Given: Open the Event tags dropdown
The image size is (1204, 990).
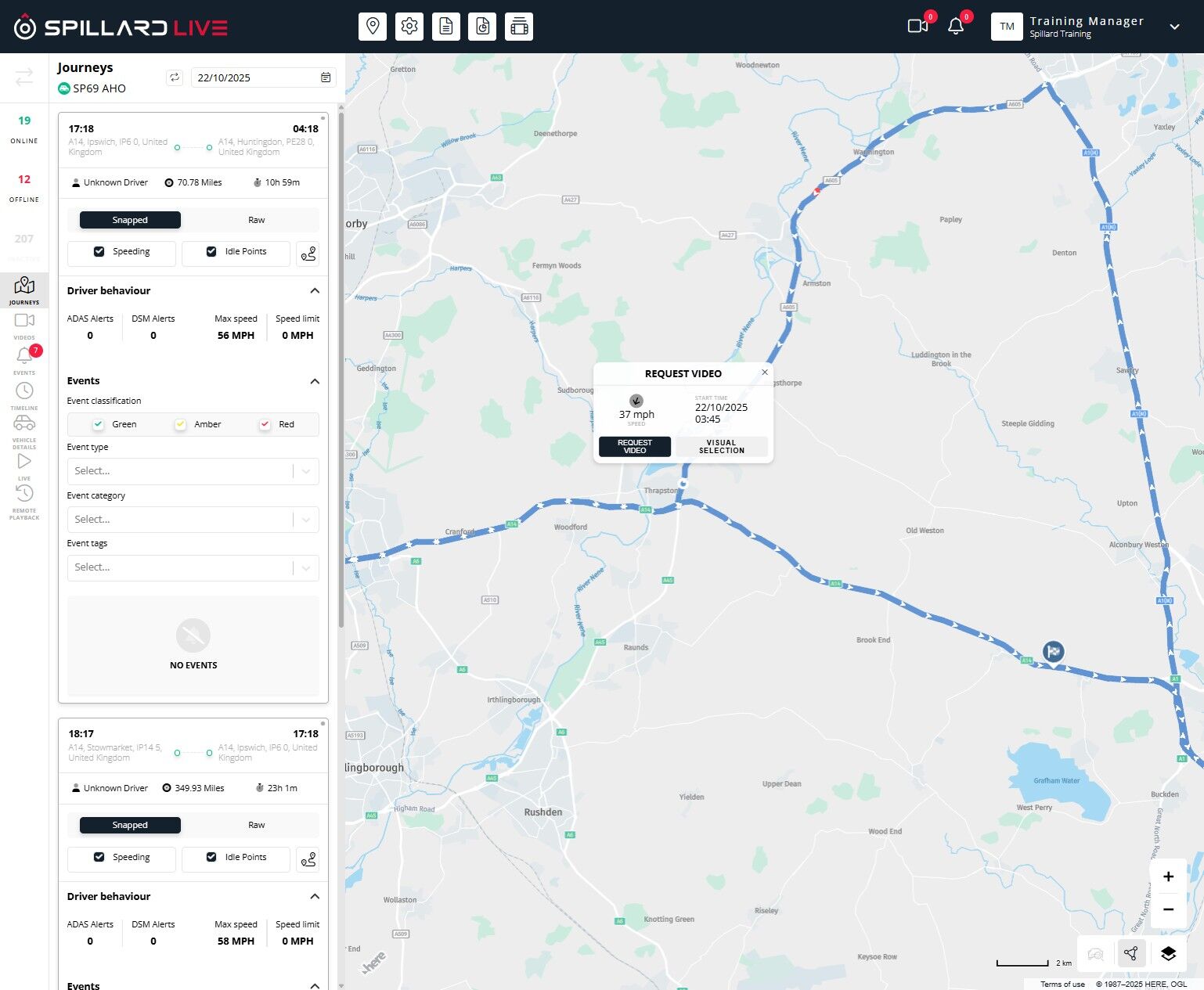Looking at the screenshot, I should coord(193,567).
